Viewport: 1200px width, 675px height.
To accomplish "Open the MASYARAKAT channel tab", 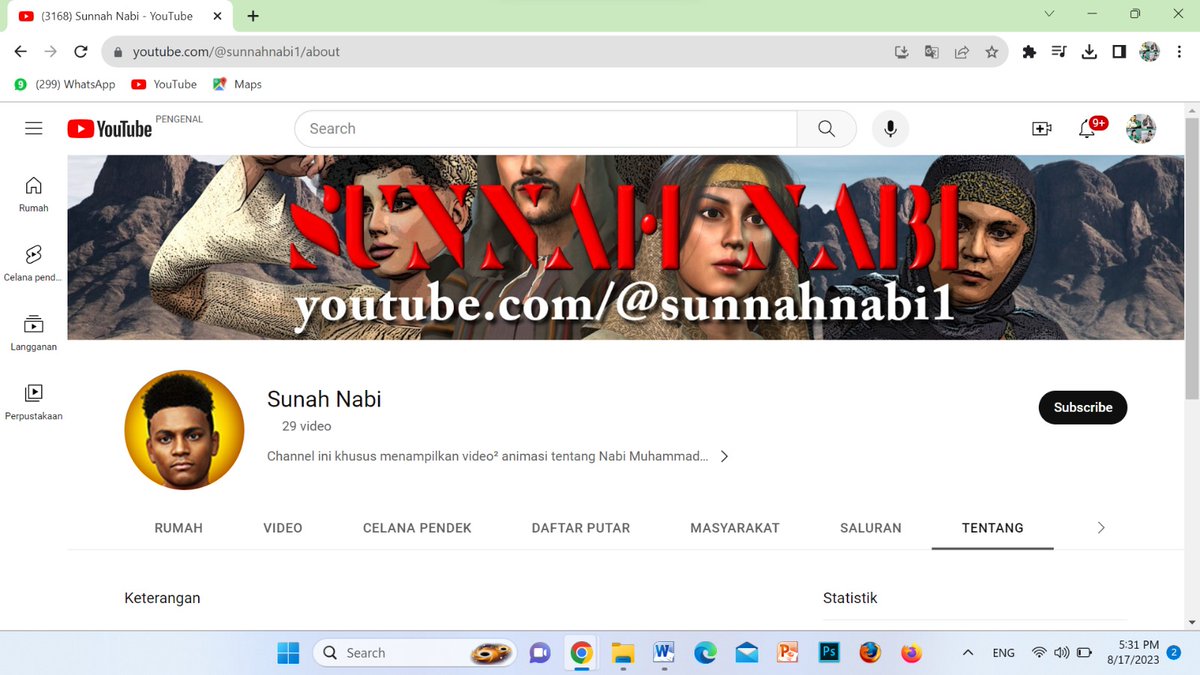I will pos(735,528).
